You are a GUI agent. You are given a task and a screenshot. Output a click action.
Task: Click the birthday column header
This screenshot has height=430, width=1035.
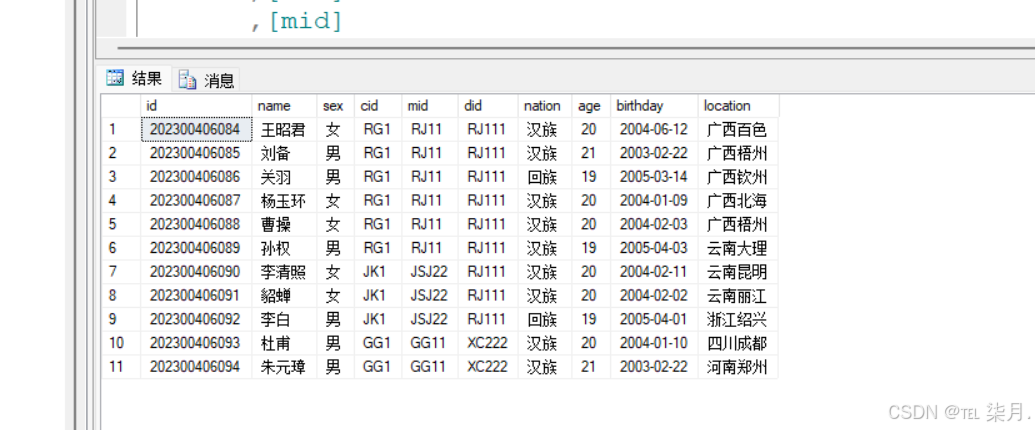coord(654,106)
